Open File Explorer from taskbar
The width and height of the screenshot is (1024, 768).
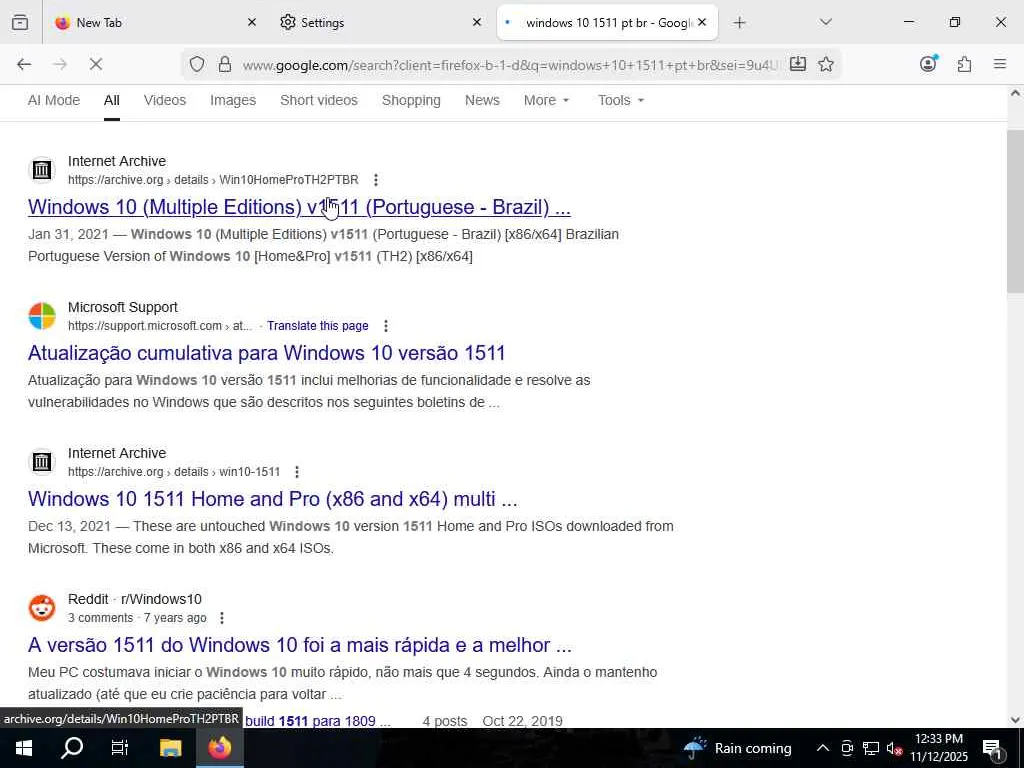170,748
